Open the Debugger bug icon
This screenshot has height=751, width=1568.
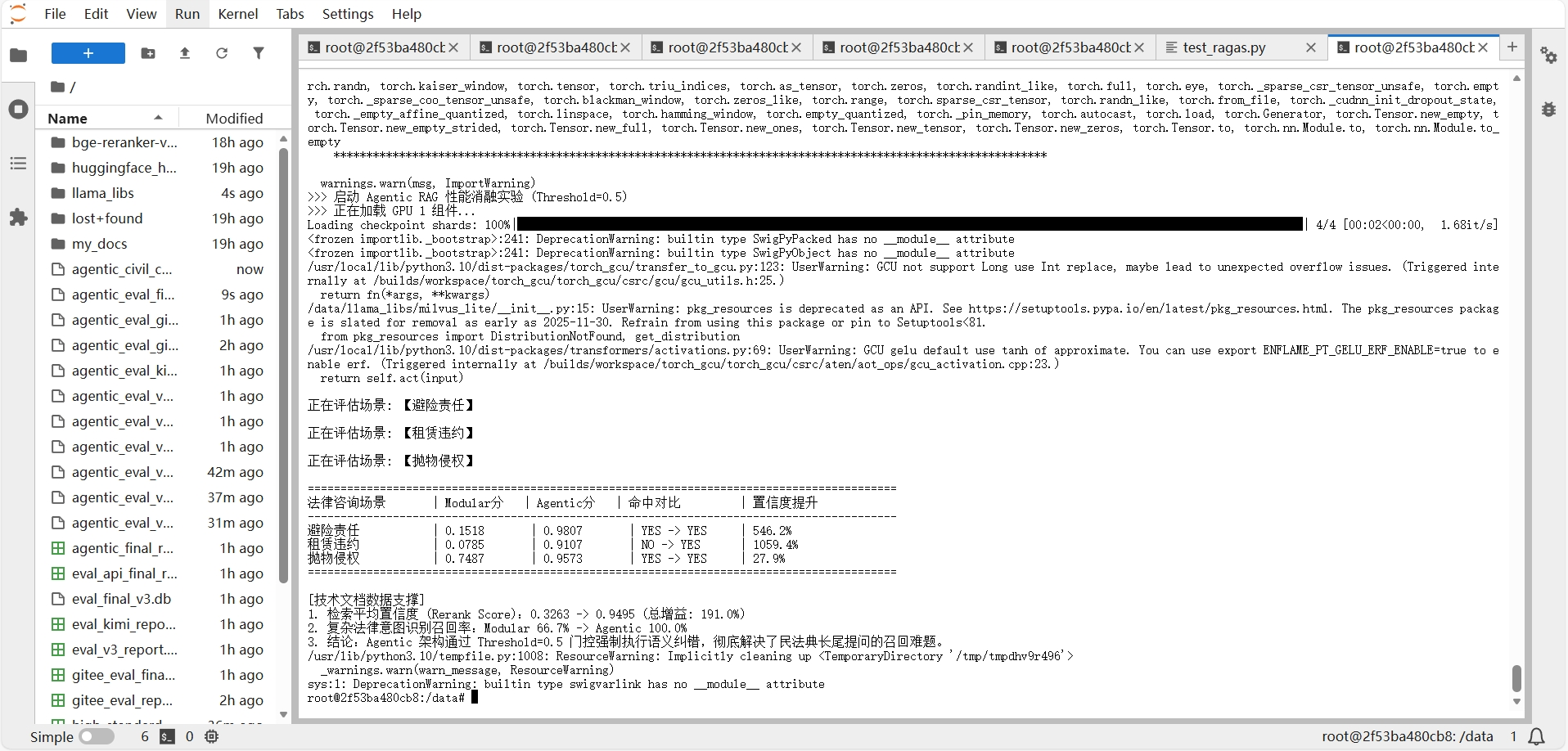[x=1548, y=109]
